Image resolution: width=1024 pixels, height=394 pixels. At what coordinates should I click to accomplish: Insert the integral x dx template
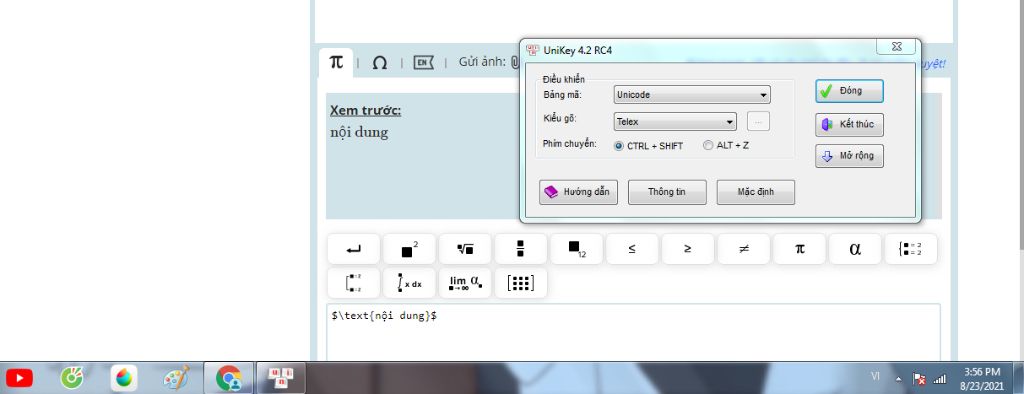pos(409,283)
